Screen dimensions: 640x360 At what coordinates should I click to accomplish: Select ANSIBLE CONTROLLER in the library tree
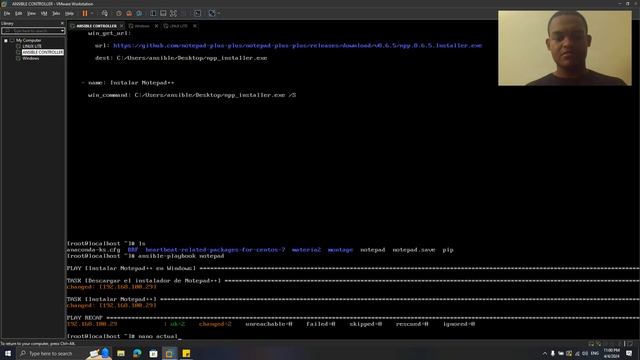[42, 52]
